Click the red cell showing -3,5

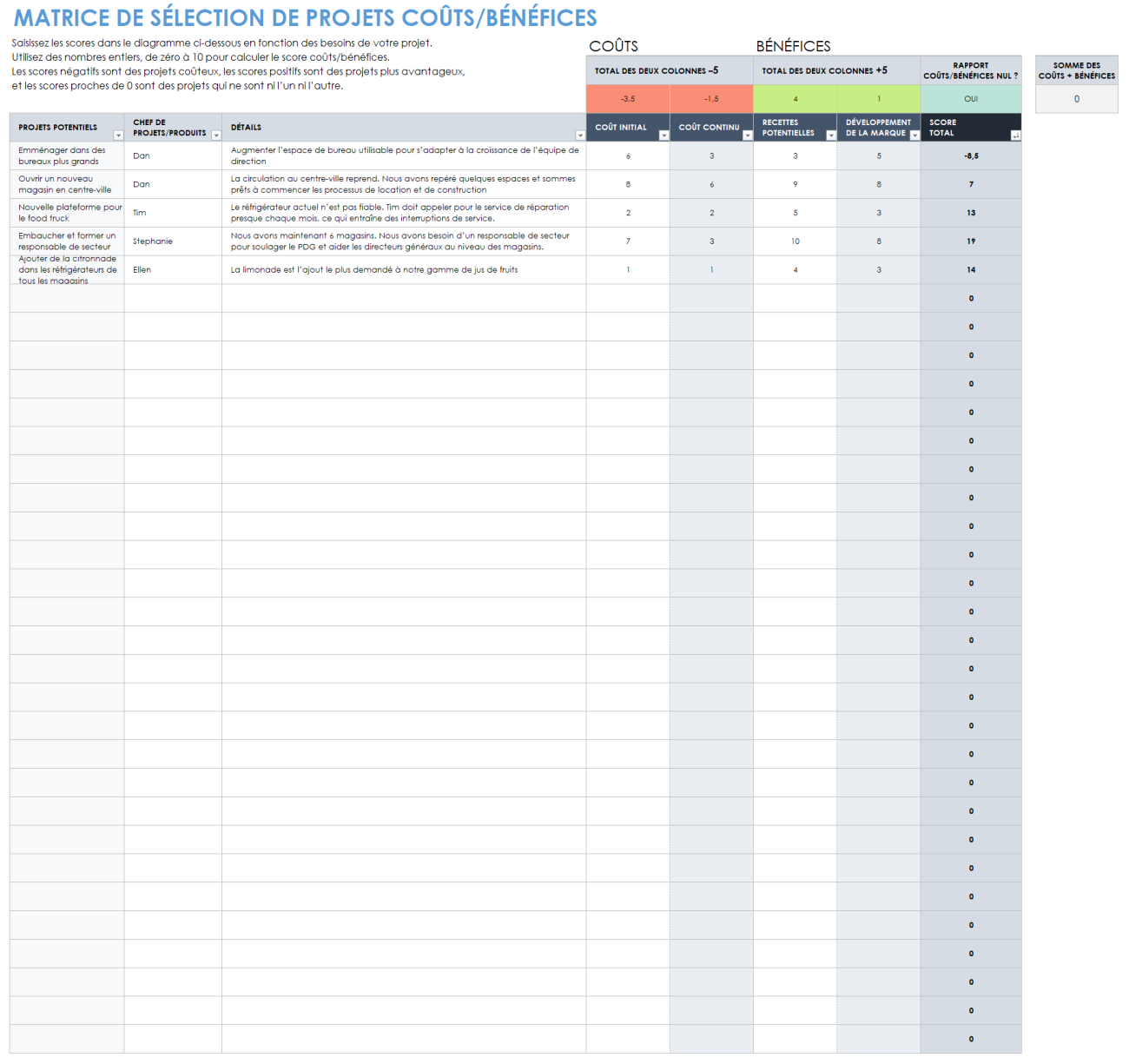pos(628,98)
